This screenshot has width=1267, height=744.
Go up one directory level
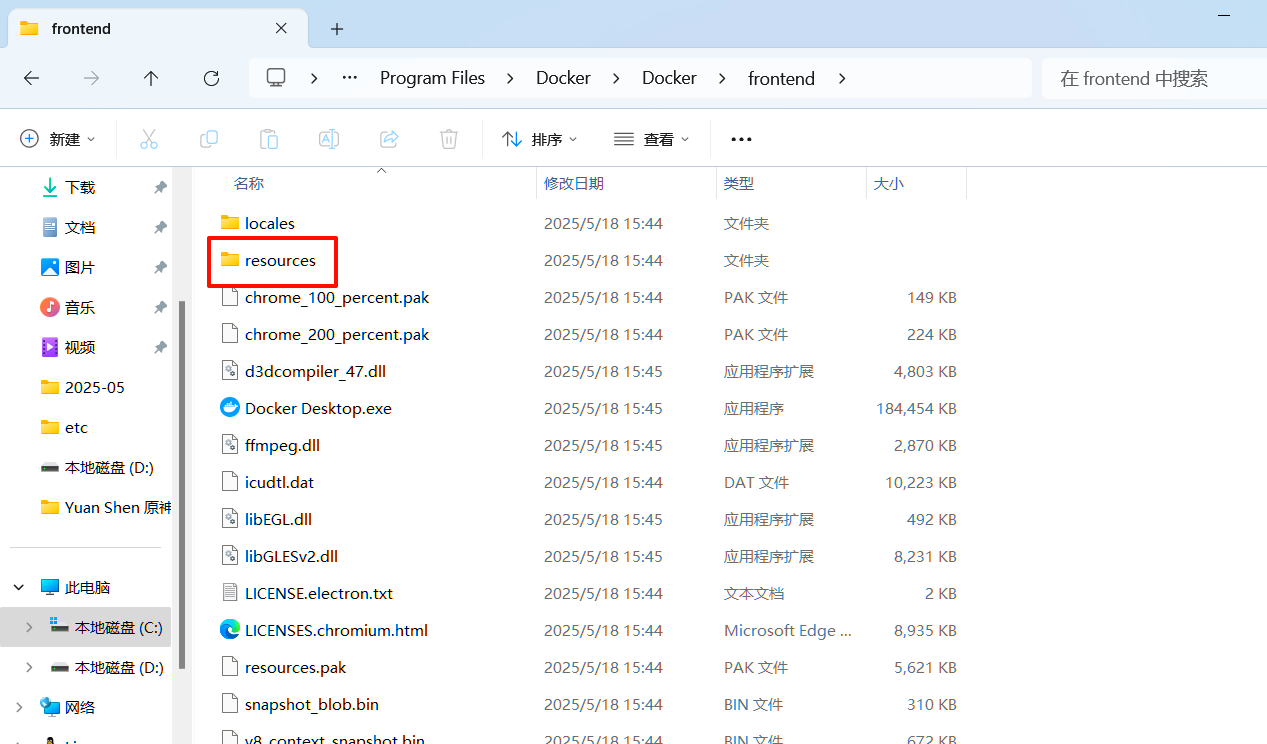151,78
